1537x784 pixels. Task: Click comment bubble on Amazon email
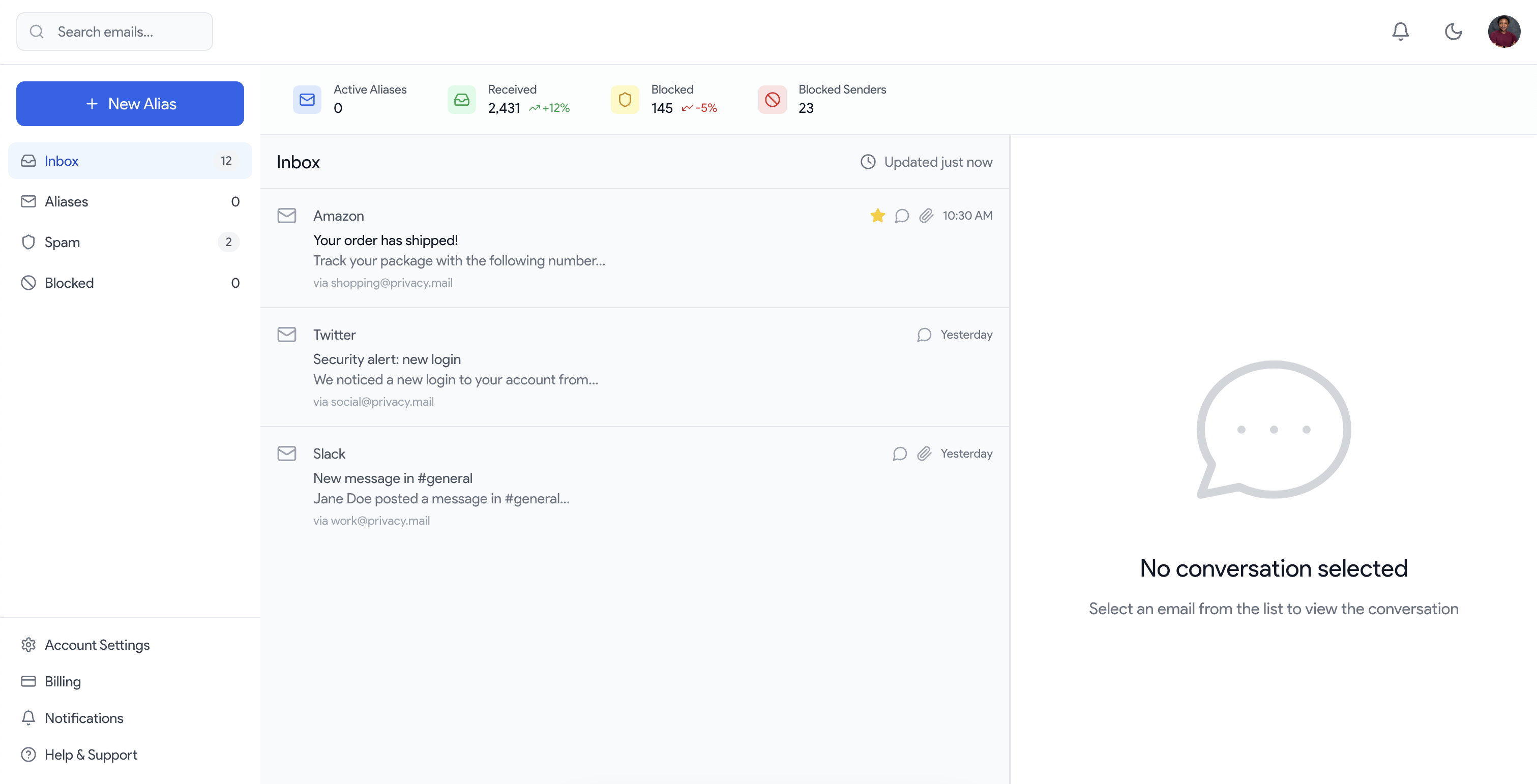[x=902, y=216]
